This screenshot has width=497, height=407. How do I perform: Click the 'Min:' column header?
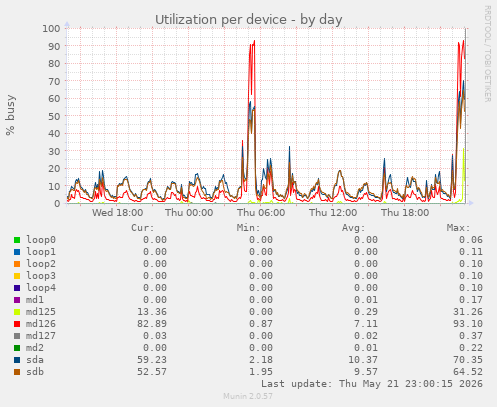(248, 228)
